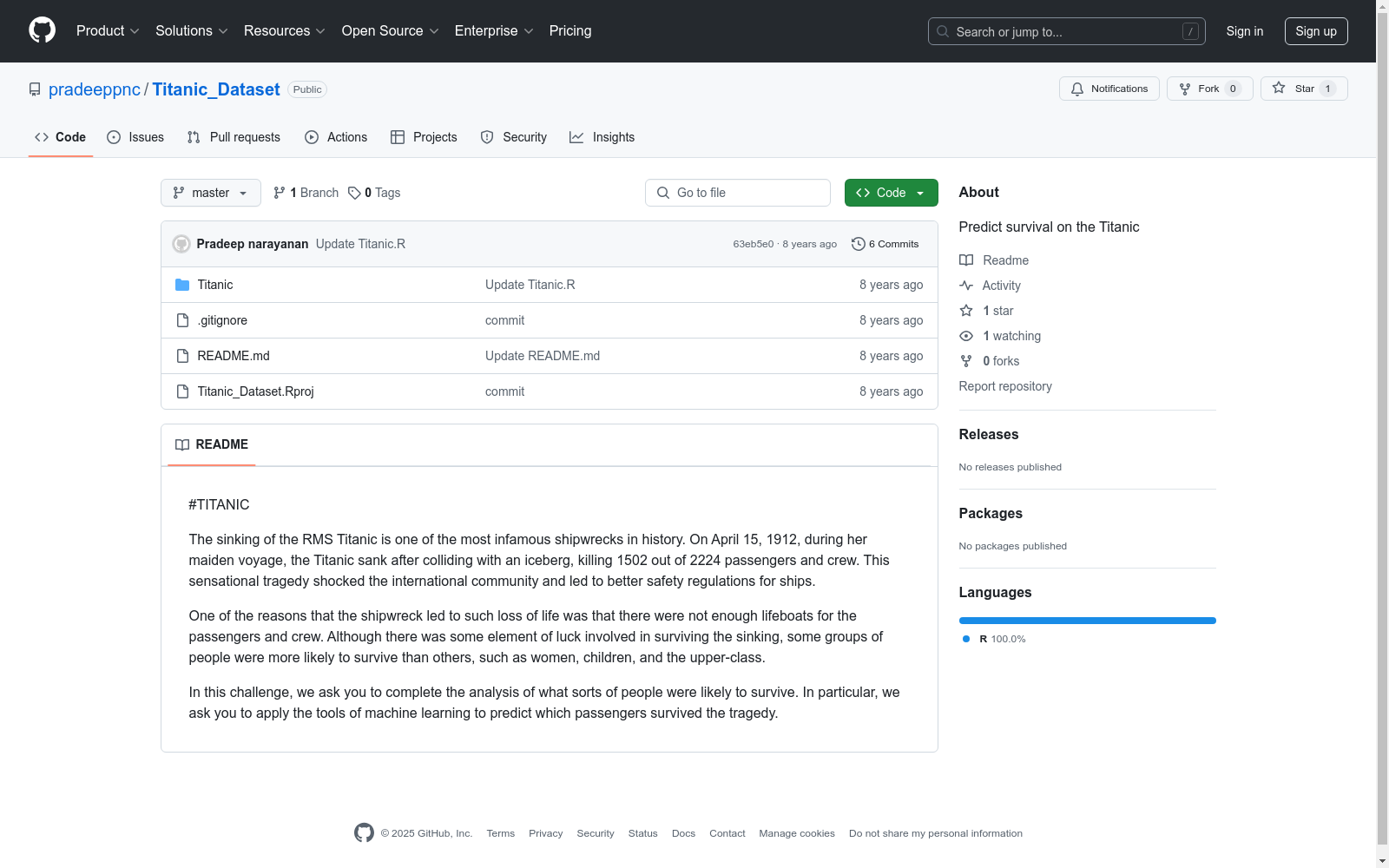Switch to the Actions tab
Screen dimensions: 1389x868
click(x=336, y=137)
